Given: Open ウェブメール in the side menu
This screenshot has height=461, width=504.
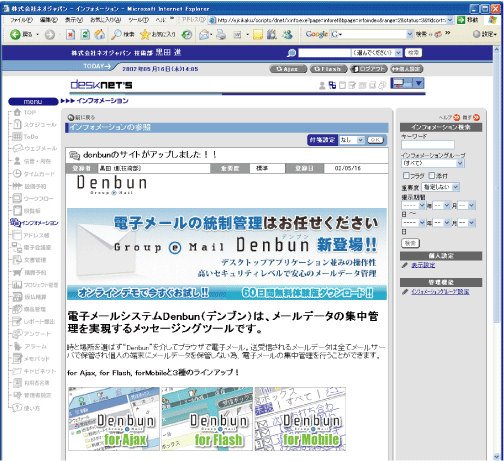Looking at the screenshot, I should (35, 149).
